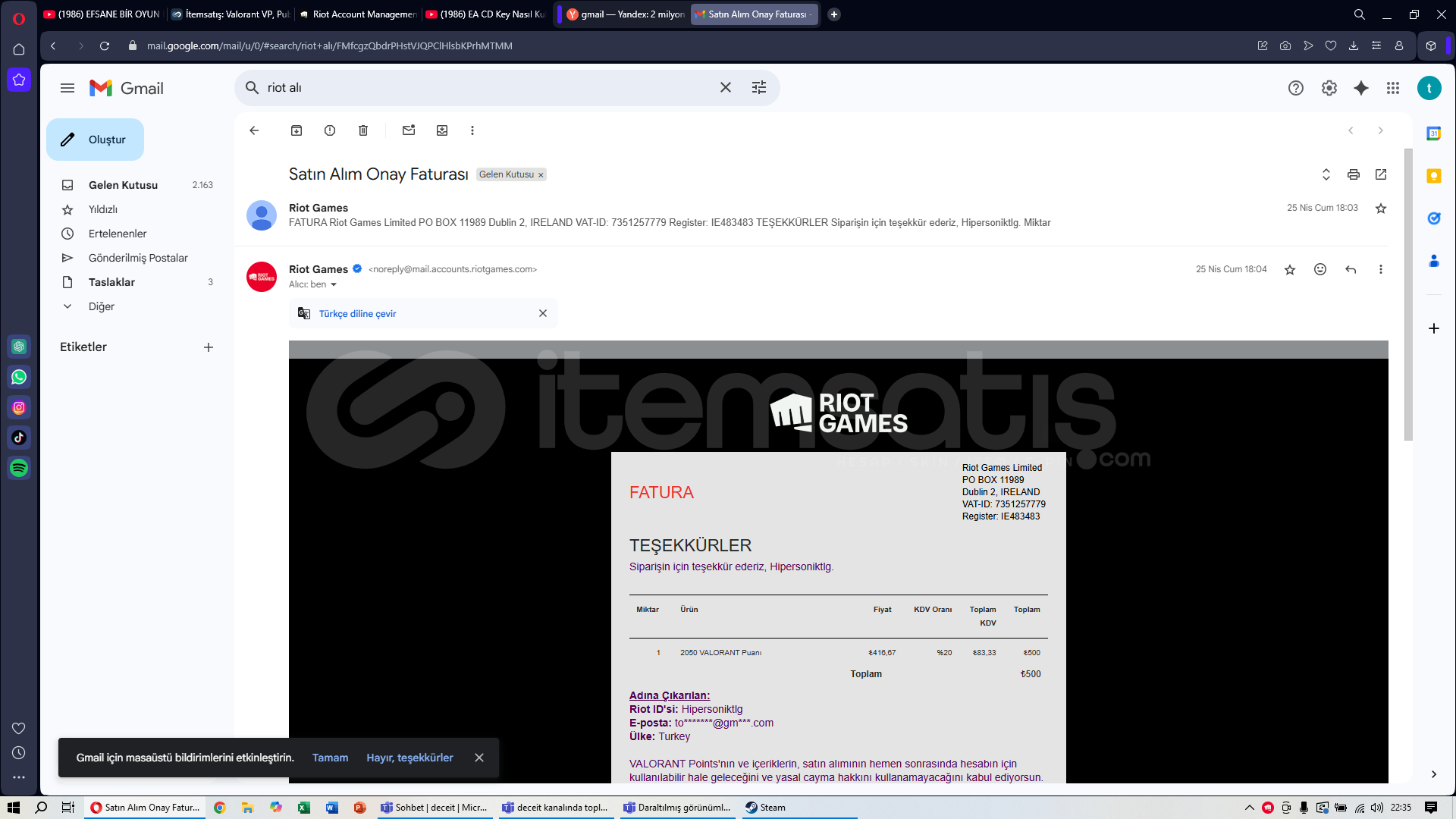
Task: Open the Taslaklar drafts folder
Action: point(111,282)
